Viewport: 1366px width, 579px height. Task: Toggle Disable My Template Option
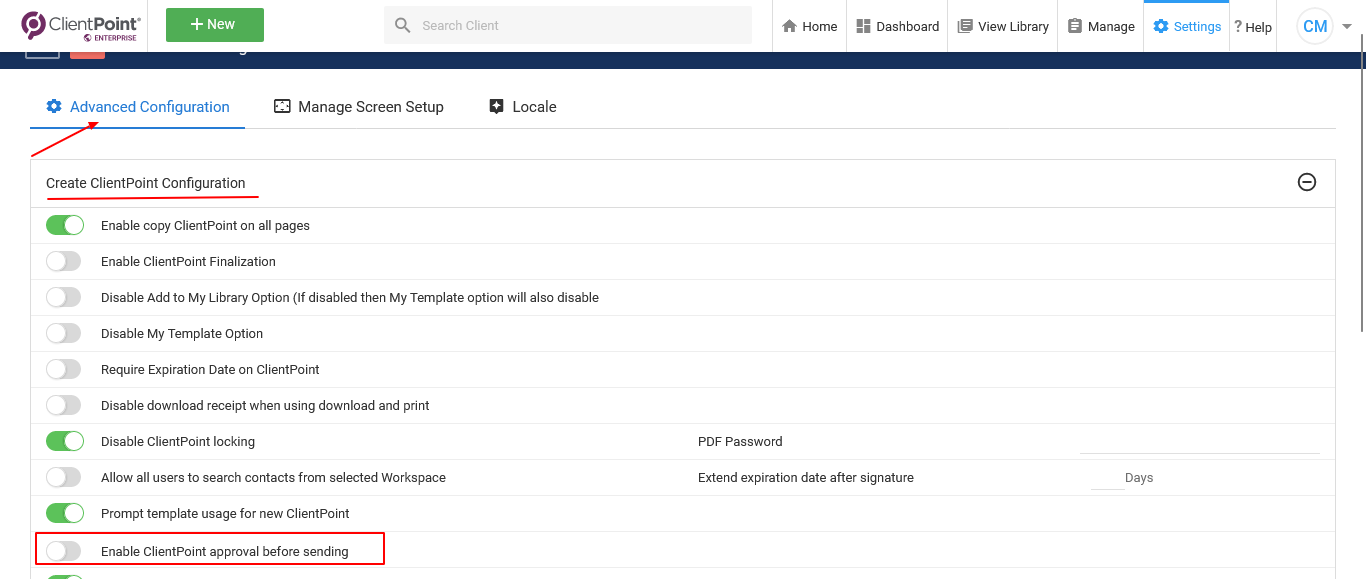[63, 333]
